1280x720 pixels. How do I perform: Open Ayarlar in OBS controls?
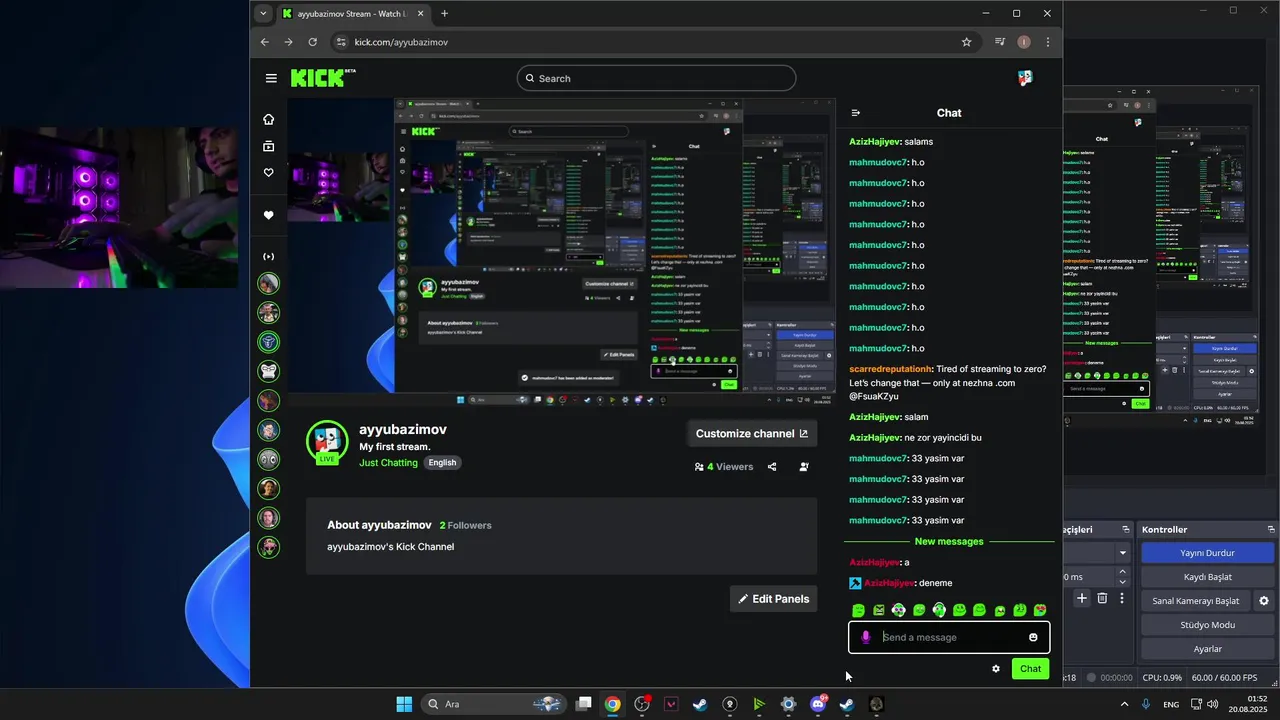(x=1207, y=649)
